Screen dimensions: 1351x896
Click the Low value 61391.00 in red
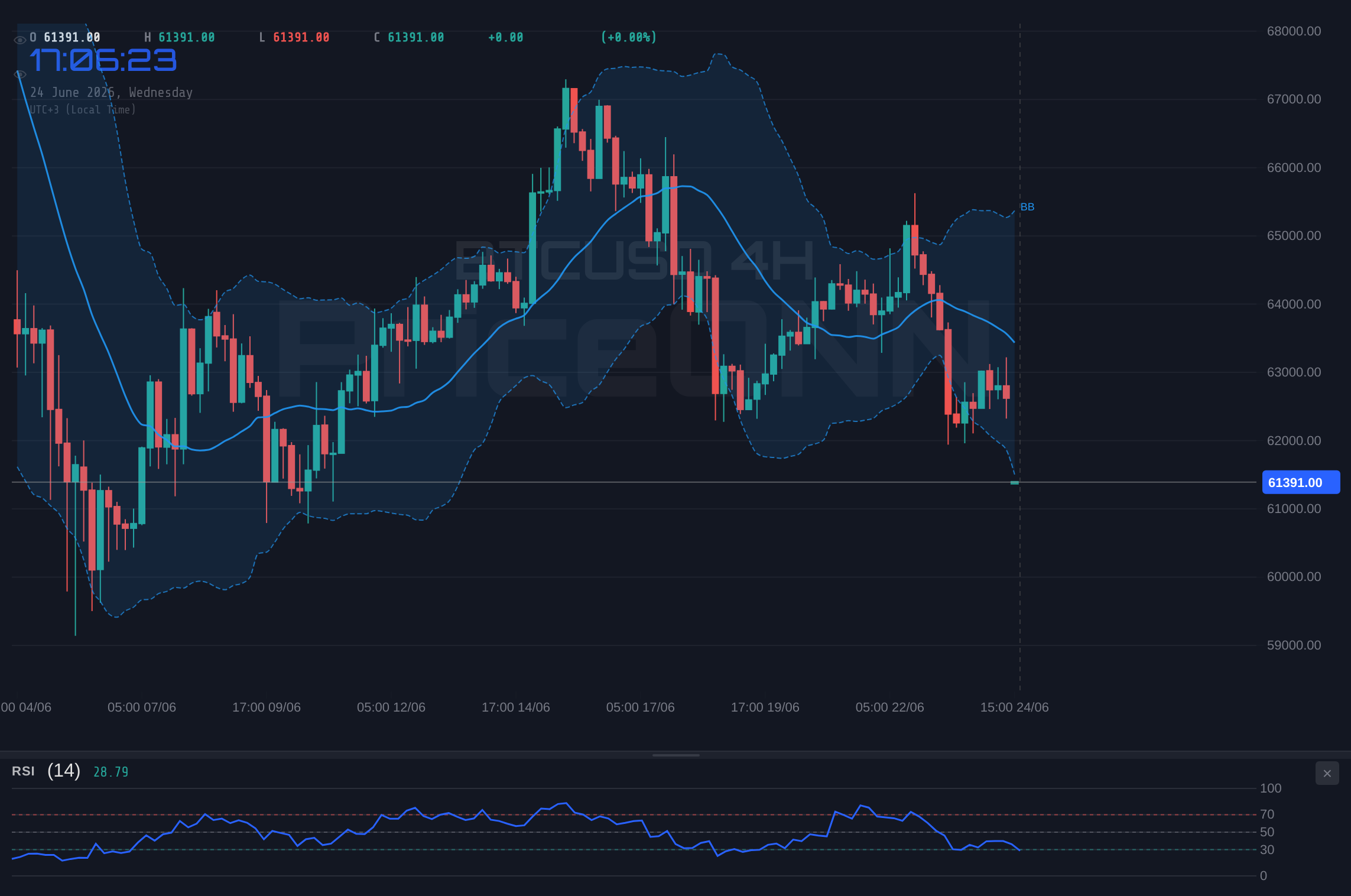(301, 37)
